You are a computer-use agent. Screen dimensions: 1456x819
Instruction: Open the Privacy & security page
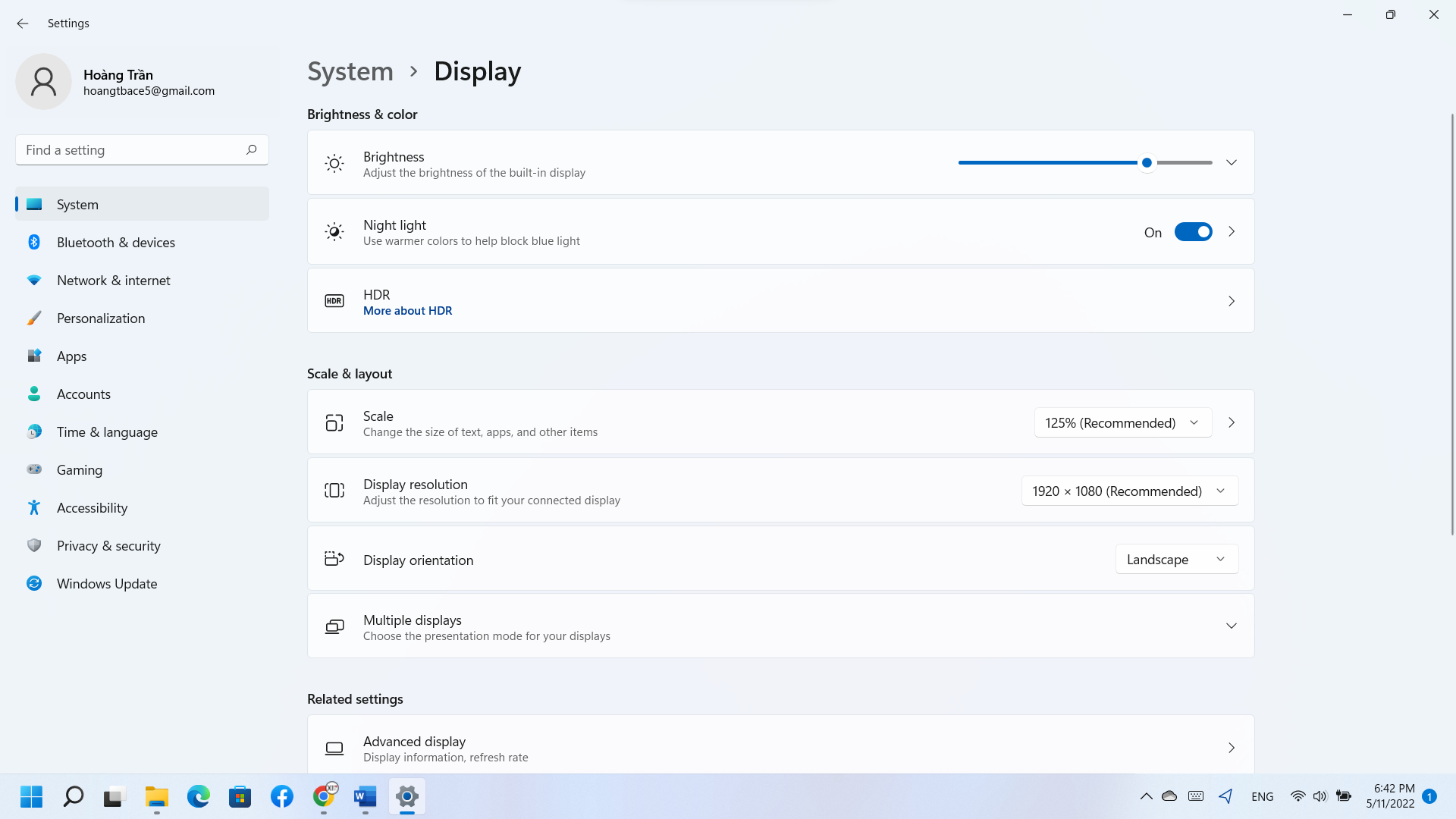click(108, 545)
